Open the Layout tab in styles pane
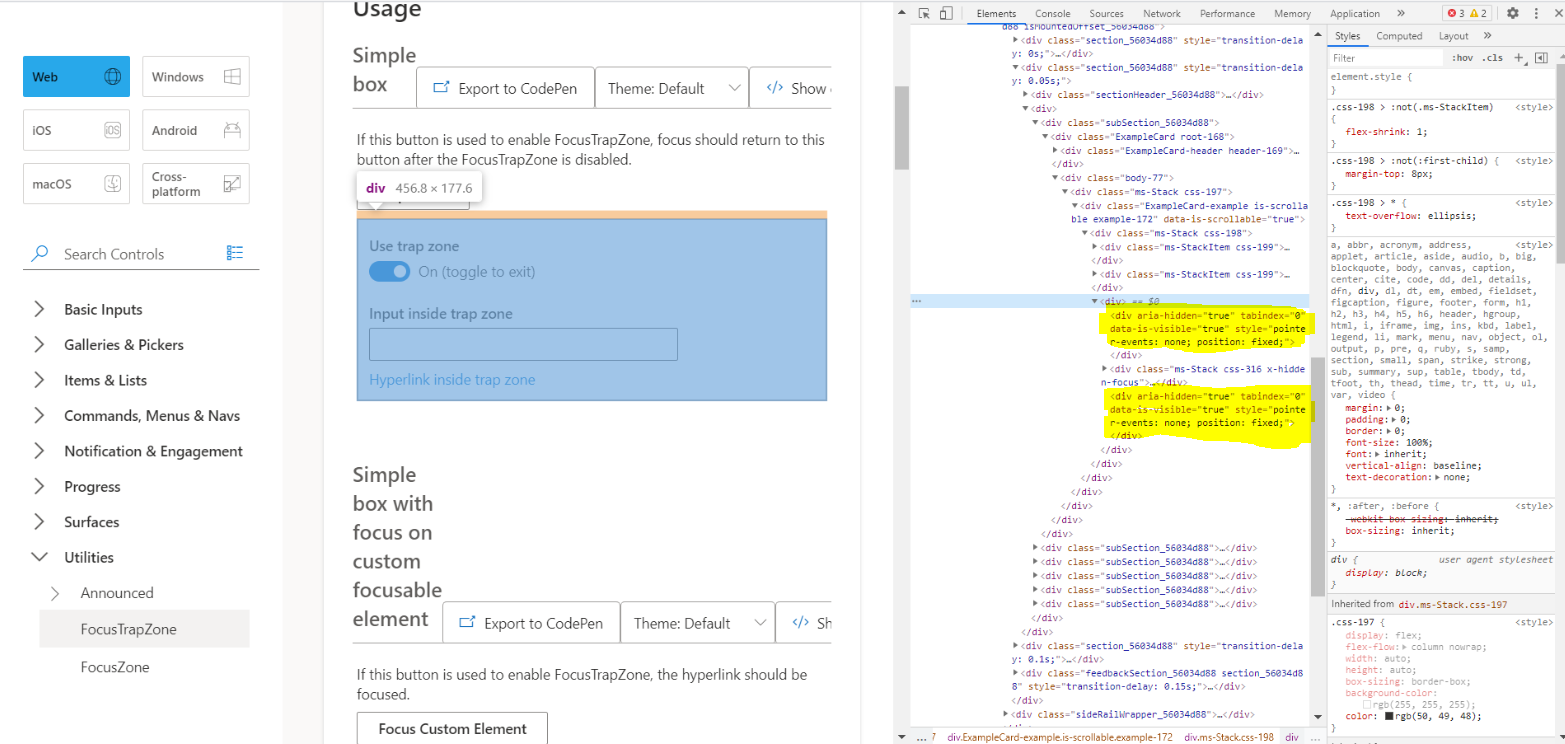The image size is (1565, 744). [x=1454, y=36]
